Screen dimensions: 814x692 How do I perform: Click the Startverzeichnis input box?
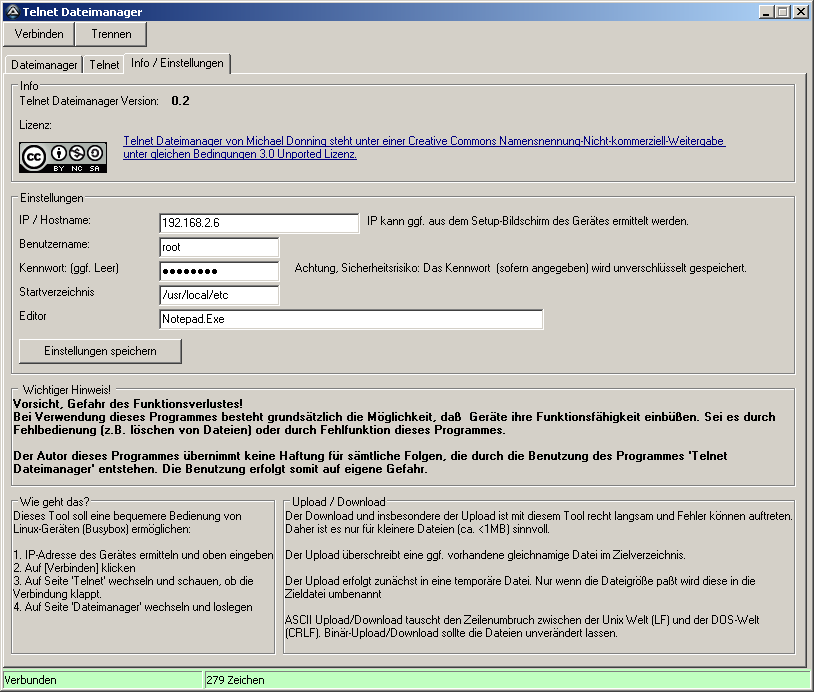[218, 295]
